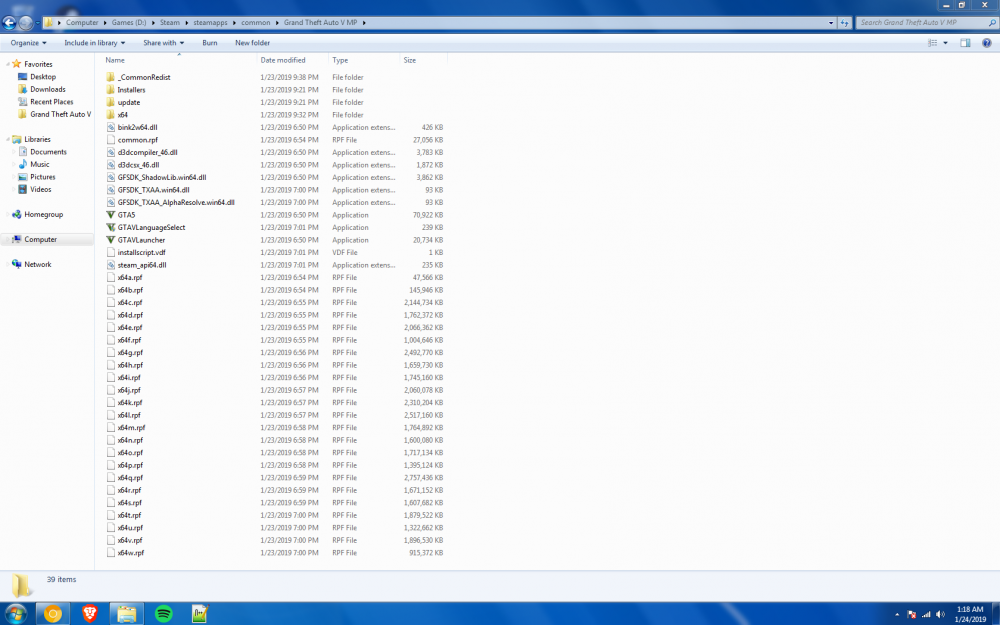Select the common.rpf file icon
The height and width of the screenshot is (625, 1000).
110,140
